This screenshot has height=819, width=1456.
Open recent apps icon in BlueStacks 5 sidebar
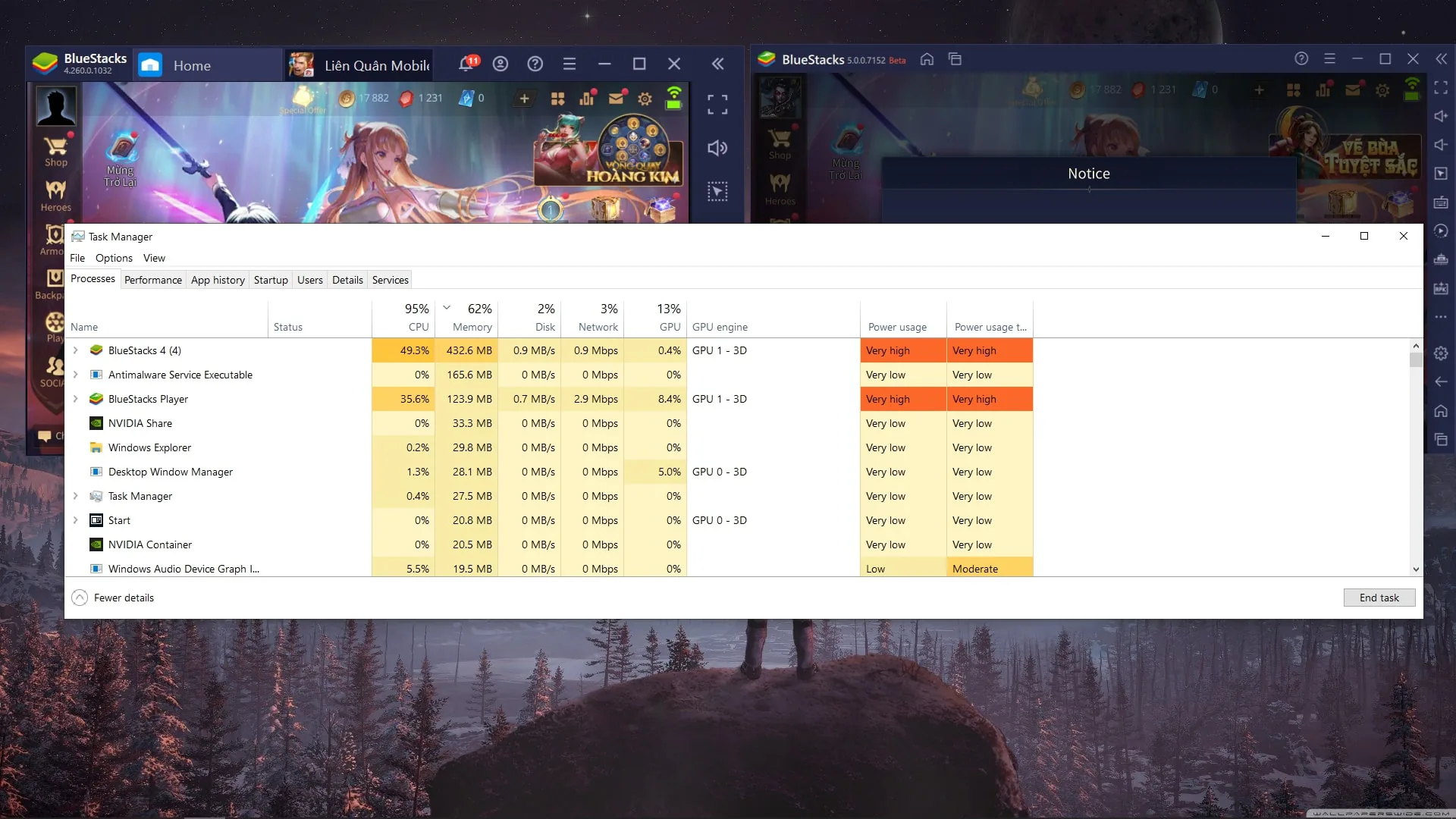click(x=1441, y=440)
